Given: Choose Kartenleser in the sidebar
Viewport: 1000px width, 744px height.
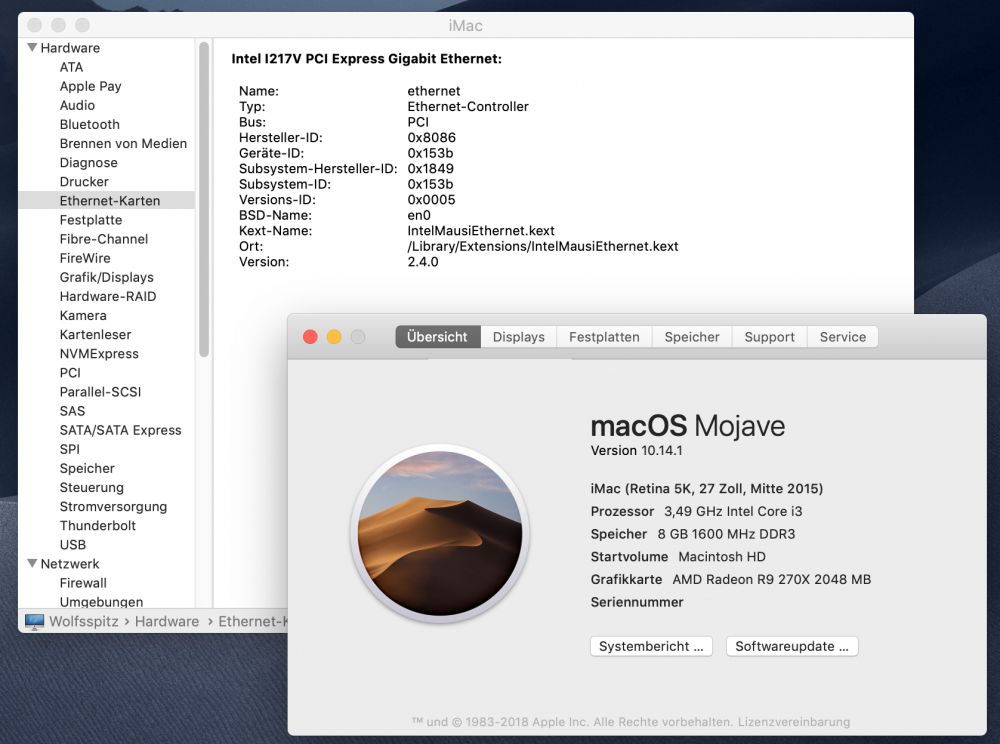Looking at the screenshot, I should click(96, 335).
